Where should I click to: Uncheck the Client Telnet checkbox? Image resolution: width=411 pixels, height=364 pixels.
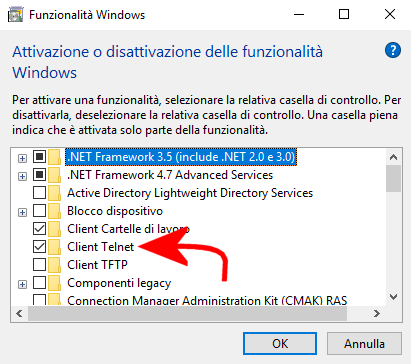tap(39, 247)
